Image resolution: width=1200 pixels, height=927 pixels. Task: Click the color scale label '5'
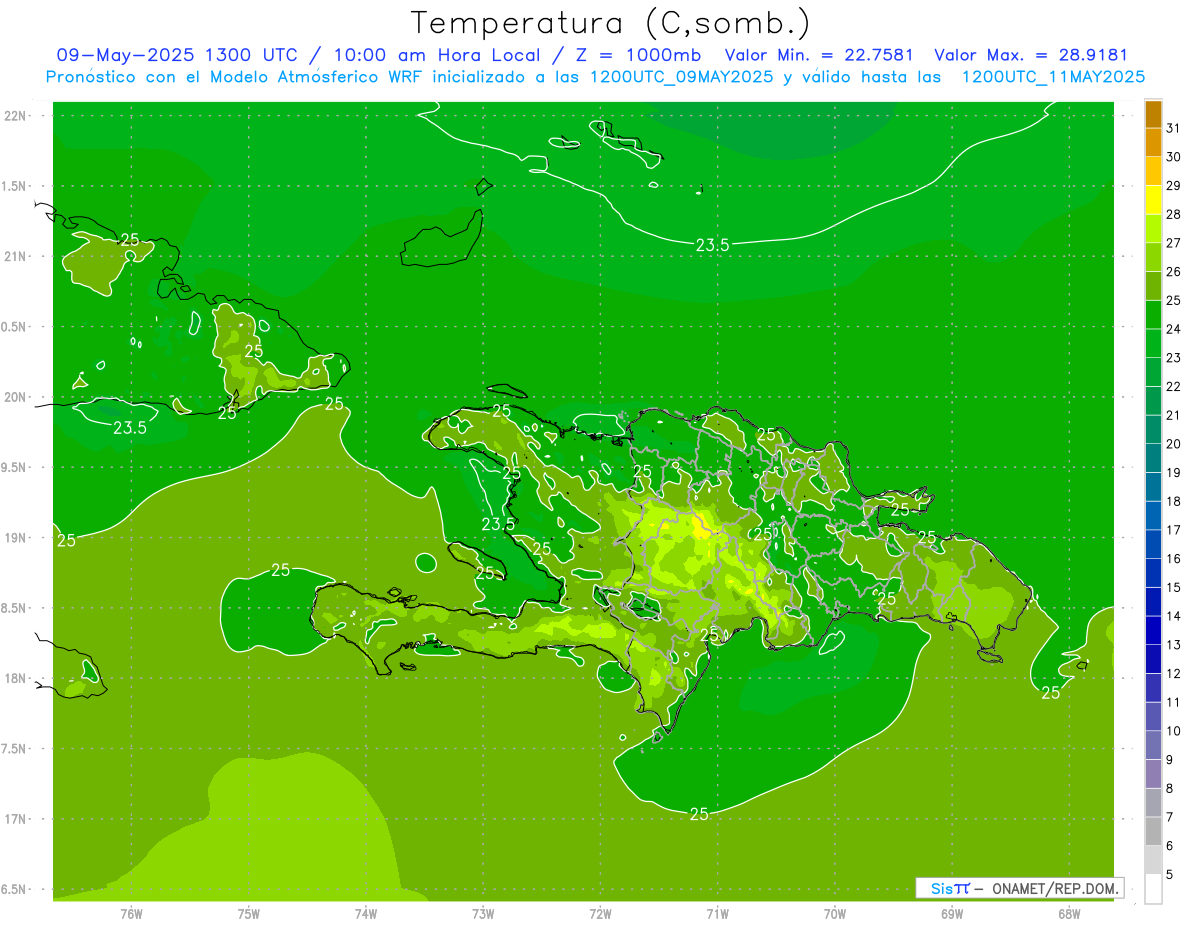[x=1170, y=874]
